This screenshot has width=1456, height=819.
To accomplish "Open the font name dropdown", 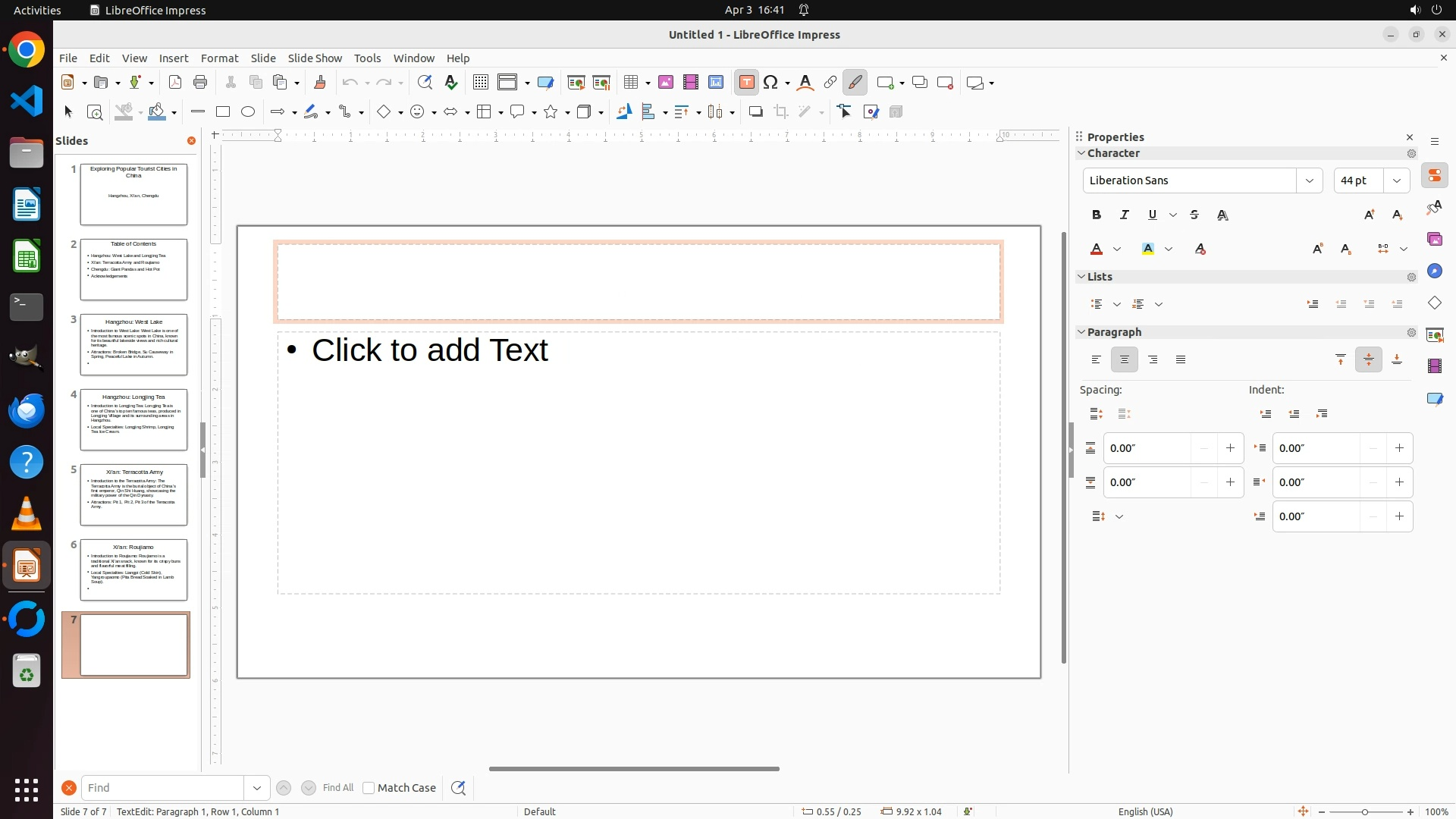I will coord(1309,180).
